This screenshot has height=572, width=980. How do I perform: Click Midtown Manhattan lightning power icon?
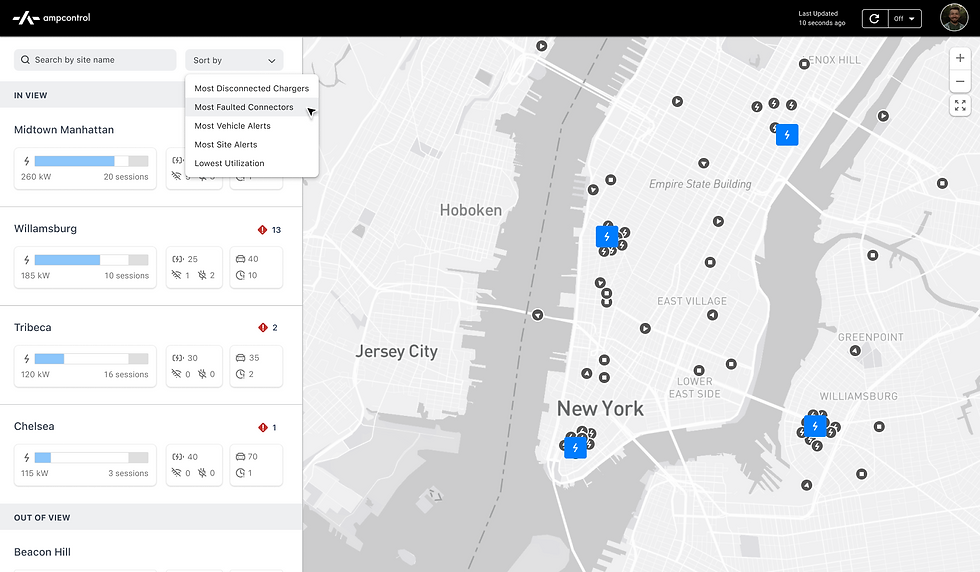pyautogui.click(x=26, y=161)
